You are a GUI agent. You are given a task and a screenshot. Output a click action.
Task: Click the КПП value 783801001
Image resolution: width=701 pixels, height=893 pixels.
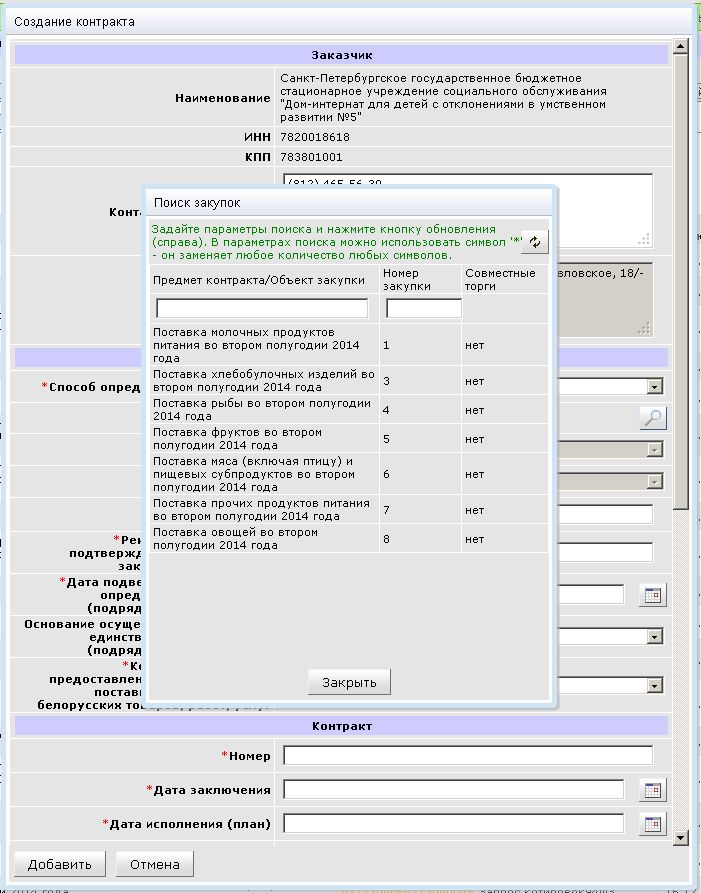[x=311, y=157]
